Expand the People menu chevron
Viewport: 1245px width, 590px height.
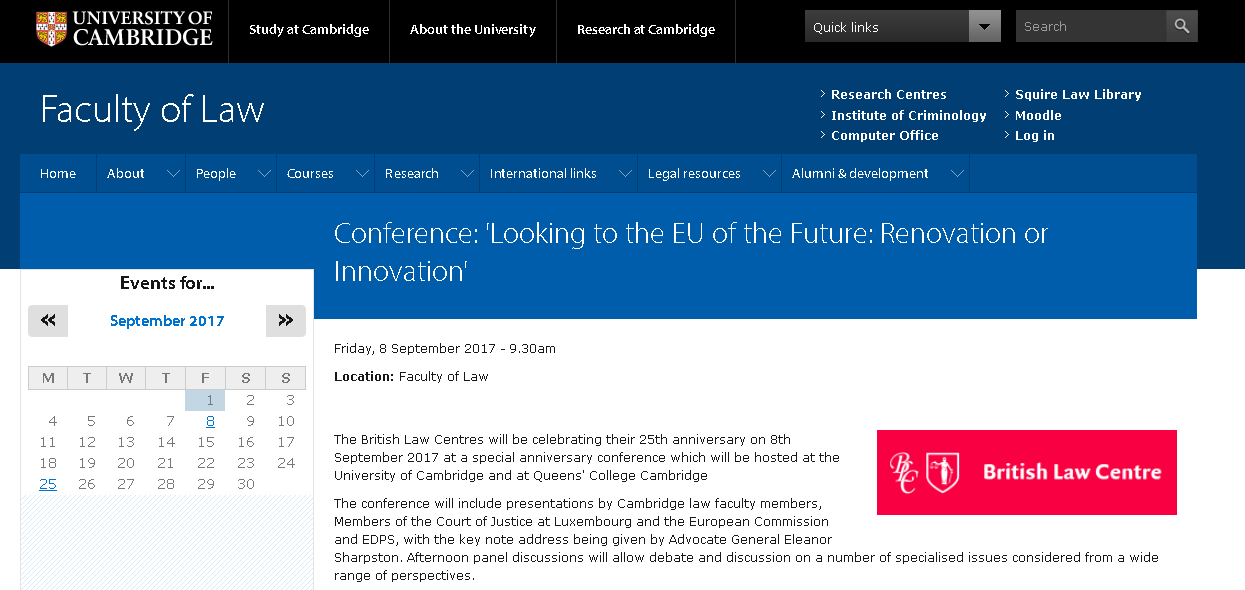(x=264, y=174)
